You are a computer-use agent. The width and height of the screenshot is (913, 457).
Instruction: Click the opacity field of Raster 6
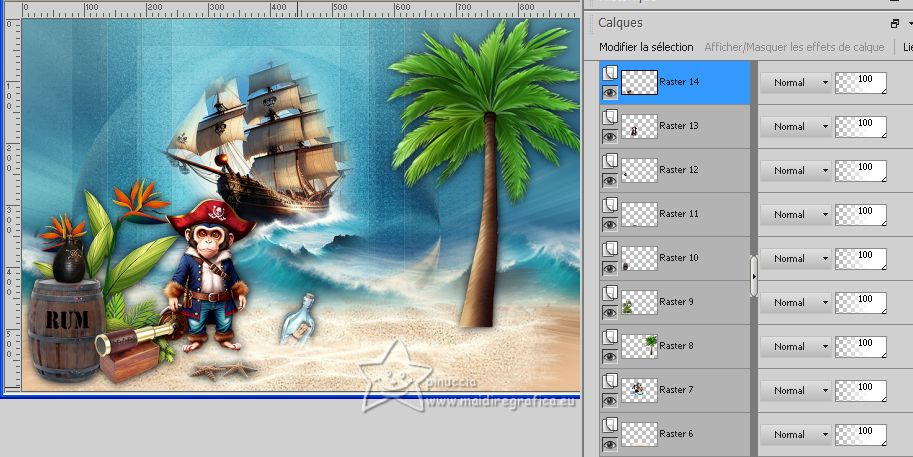click(861, 434)
